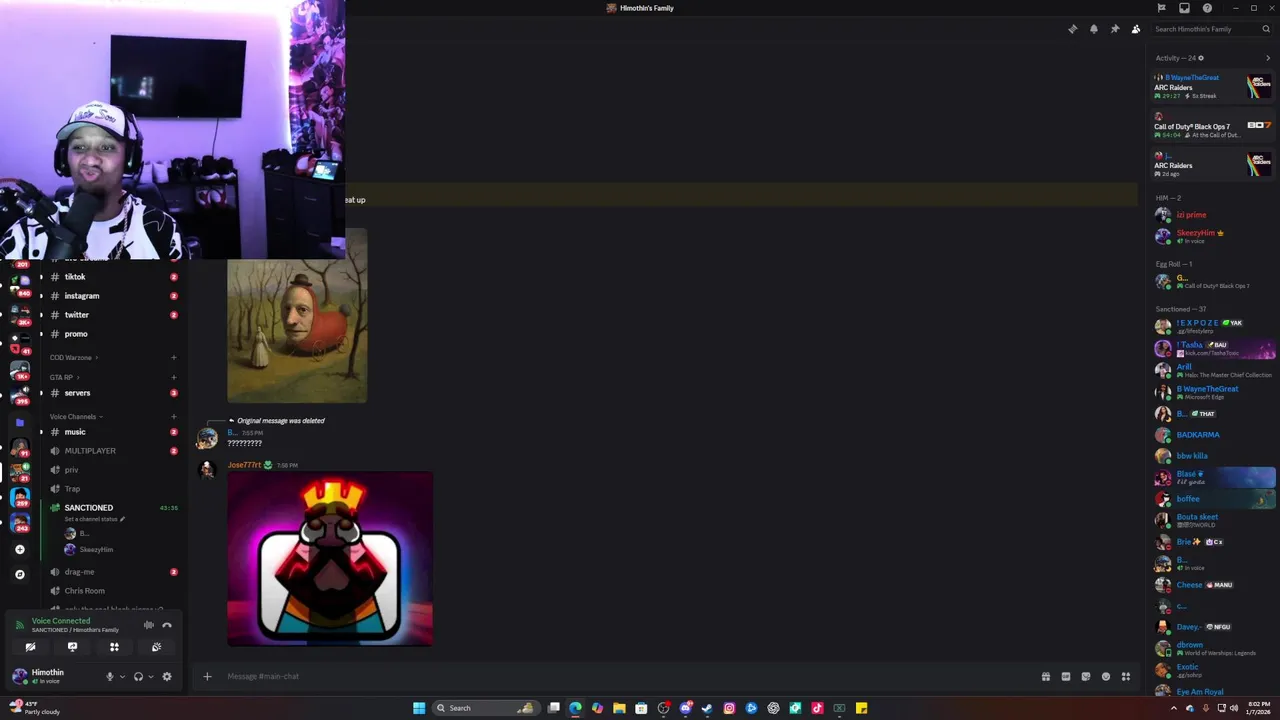The height and width of the screenshot is (720, 1280).
Task: Open microphone input options dropdown
Action: pos(122,677)
